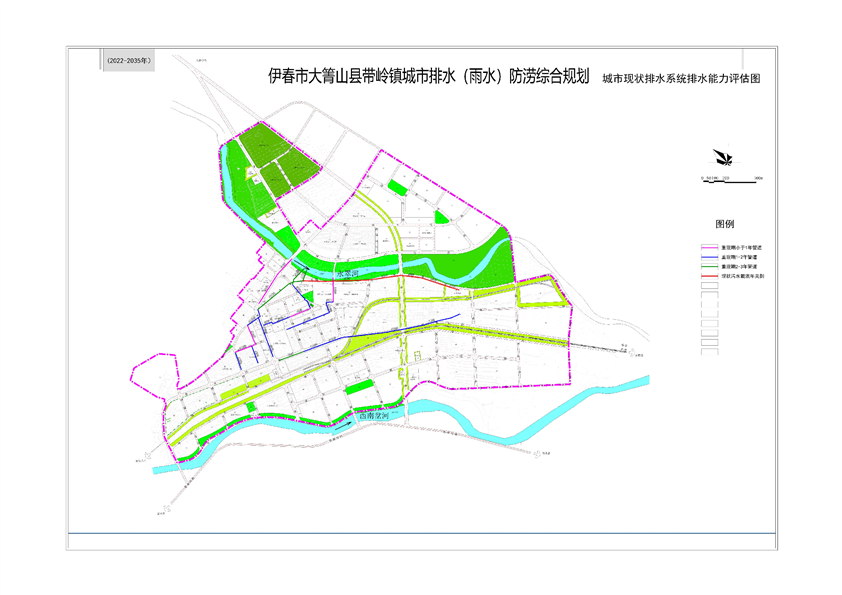Click the flow arrow near 西南岔河 label
The image size is (842, 595).
(x=343, y=426)
